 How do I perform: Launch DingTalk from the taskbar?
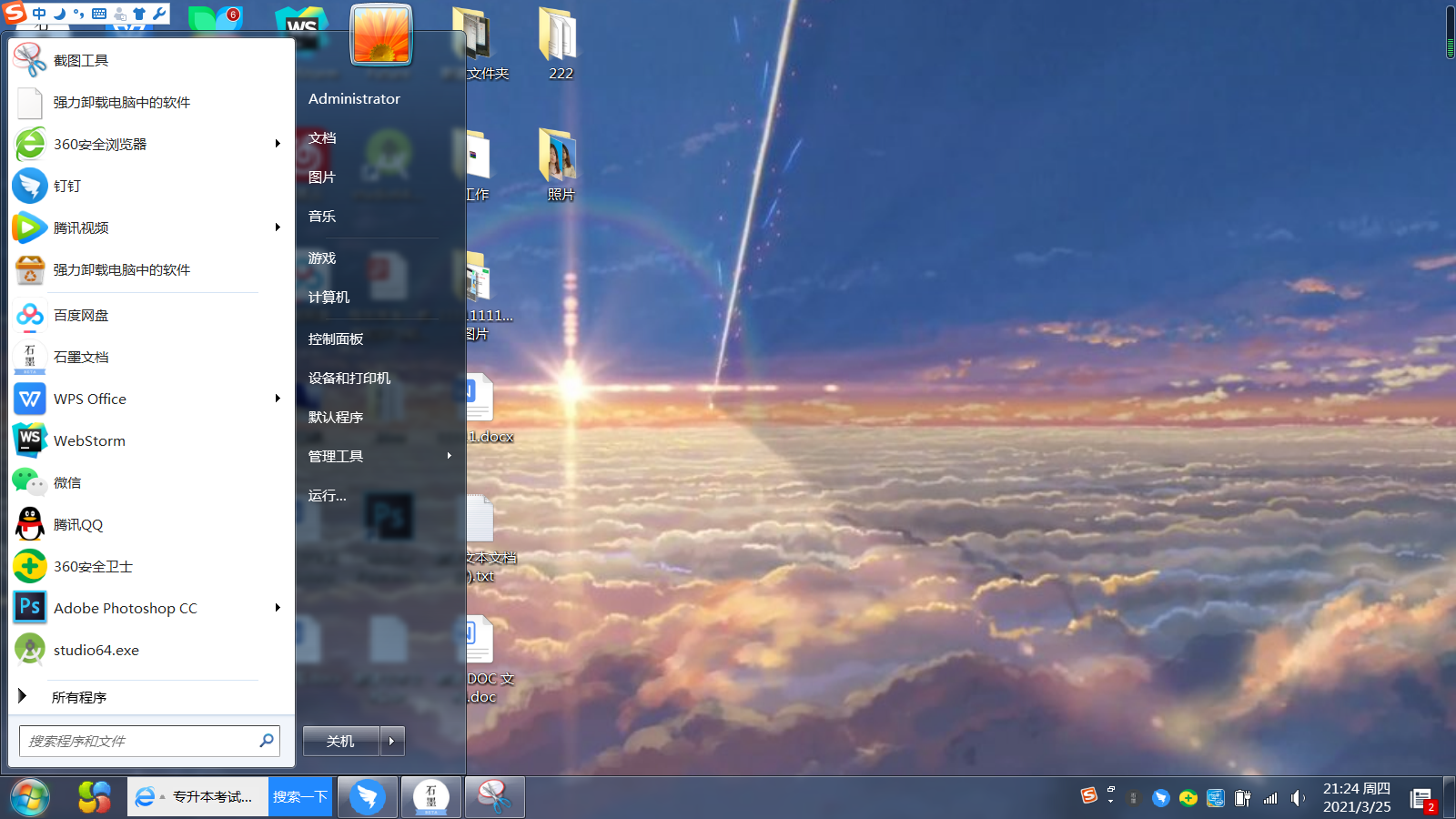[x=367, y=797]
